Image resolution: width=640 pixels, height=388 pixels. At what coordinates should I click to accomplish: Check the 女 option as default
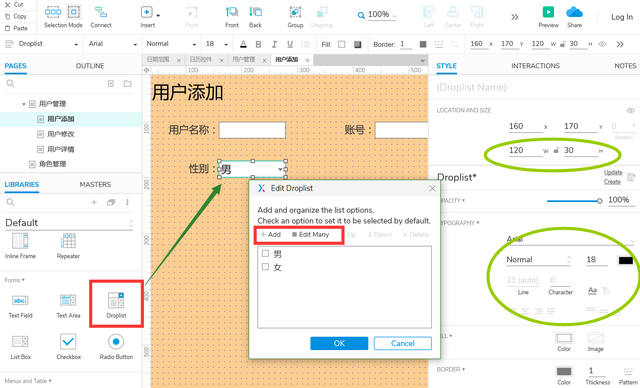(265, 267)
